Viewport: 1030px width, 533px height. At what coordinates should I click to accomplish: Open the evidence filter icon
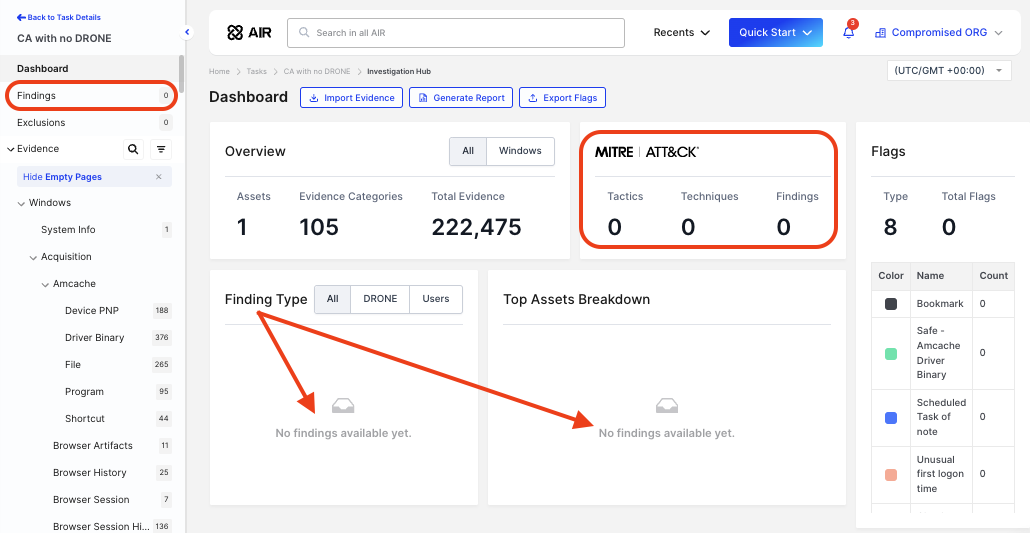161,149
